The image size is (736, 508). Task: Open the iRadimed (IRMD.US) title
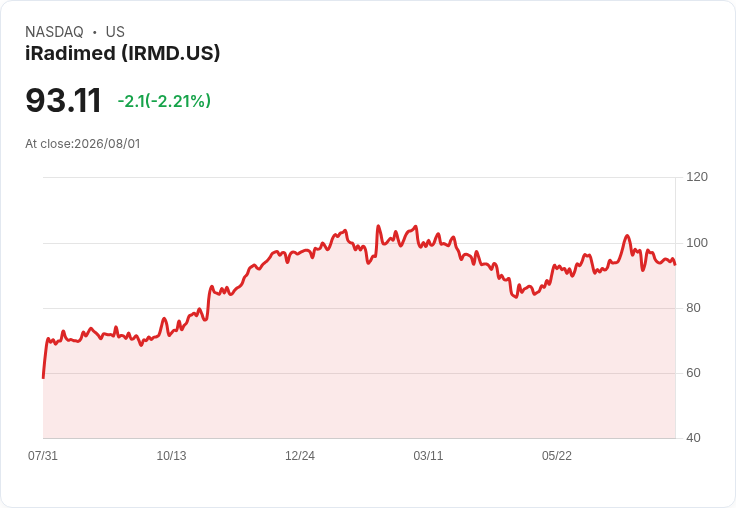click(123, 53)
